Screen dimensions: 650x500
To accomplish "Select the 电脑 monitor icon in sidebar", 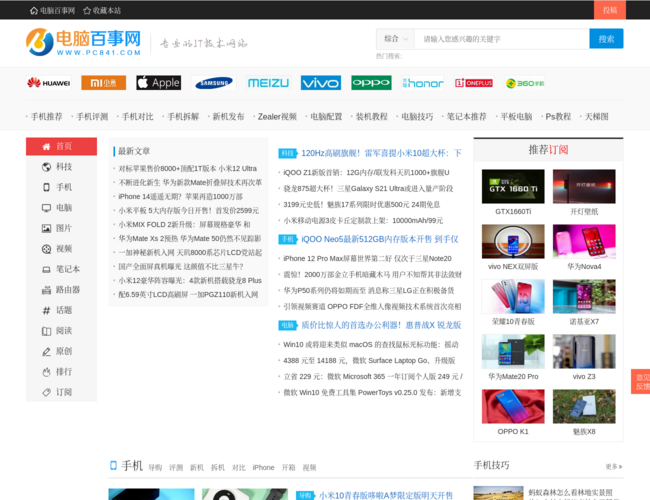I will pos(46,208).
